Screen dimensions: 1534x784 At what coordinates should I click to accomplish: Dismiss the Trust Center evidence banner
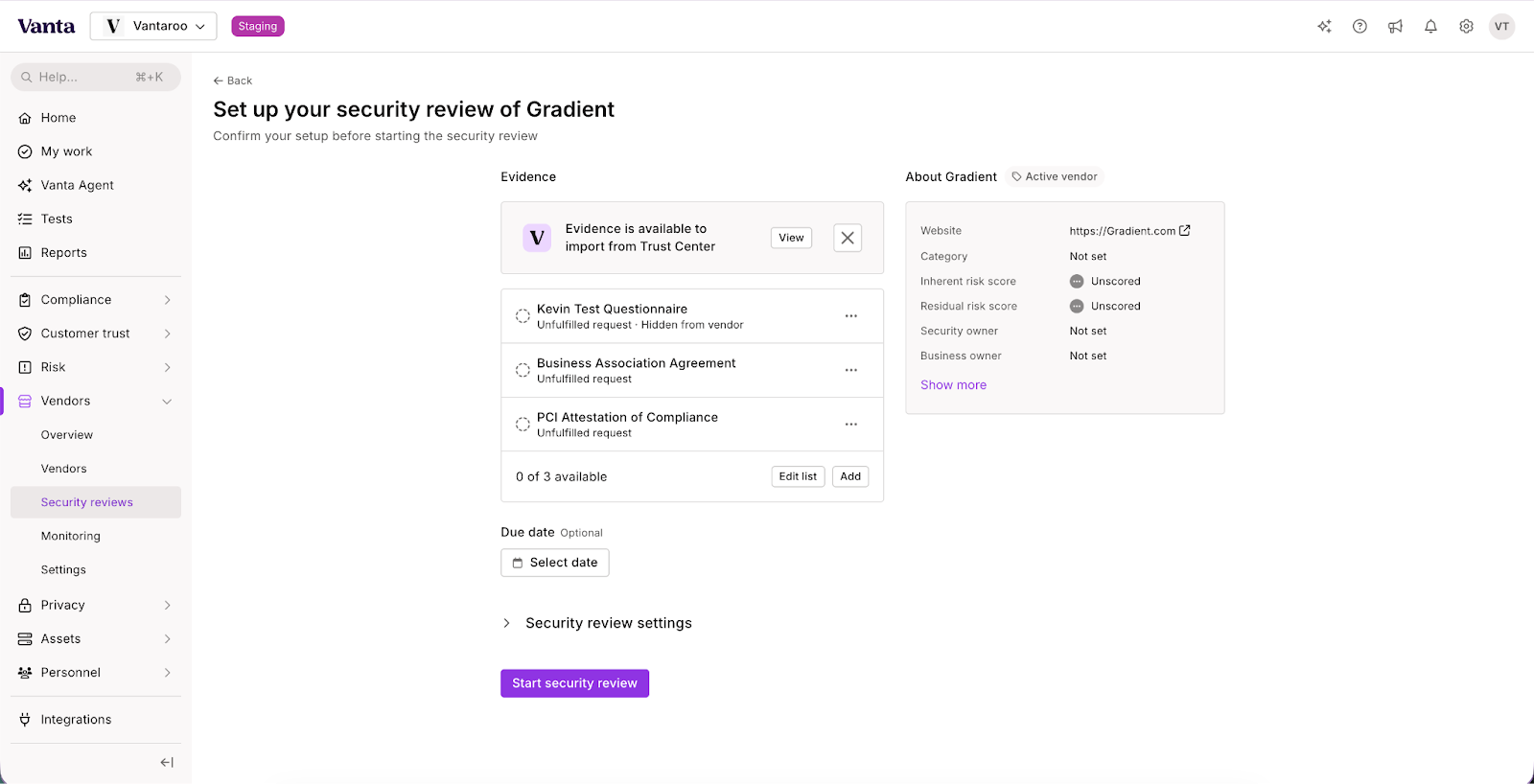848,238
